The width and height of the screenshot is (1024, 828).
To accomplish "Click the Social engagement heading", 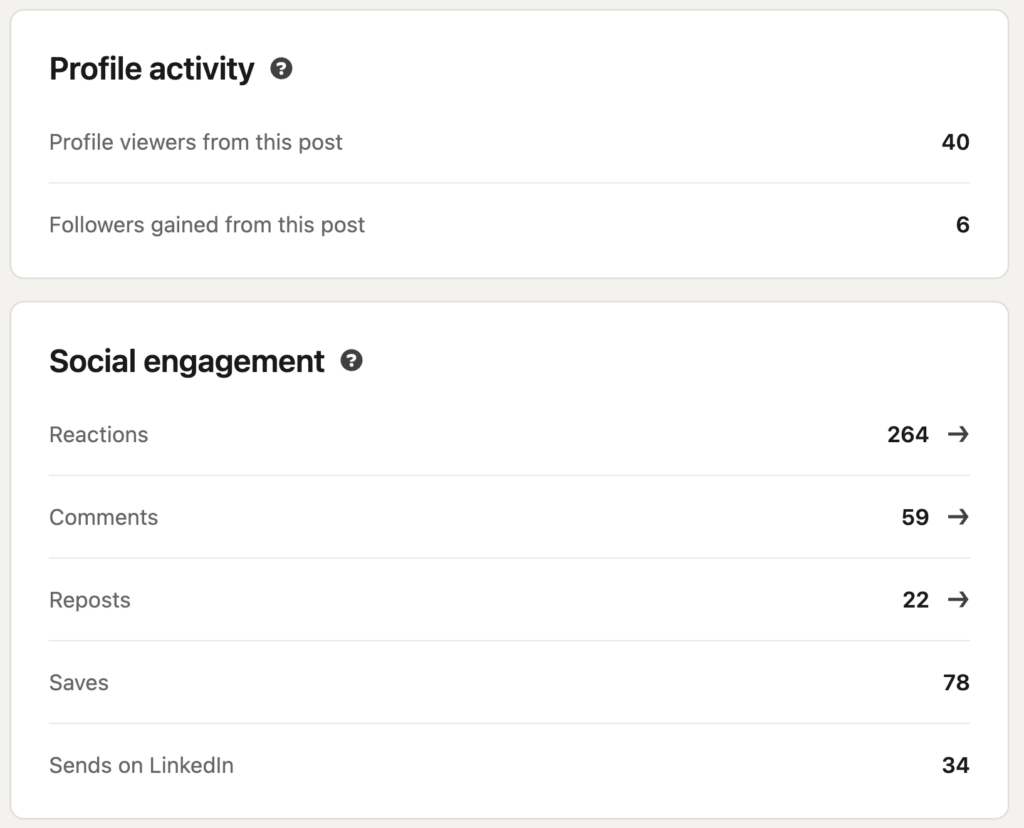I will (187, 361).
